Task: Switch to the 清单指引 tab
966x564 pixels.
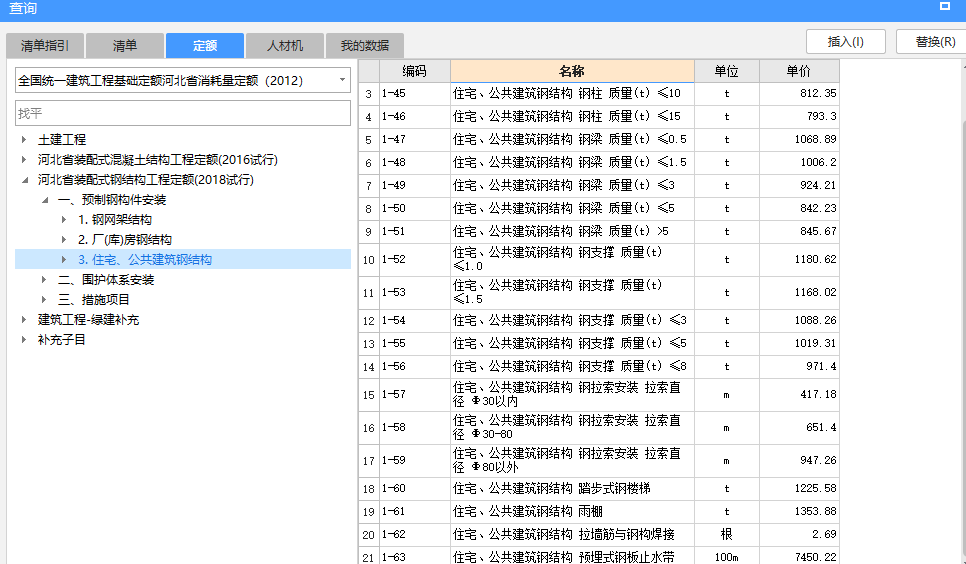Action: coord(45,46)
